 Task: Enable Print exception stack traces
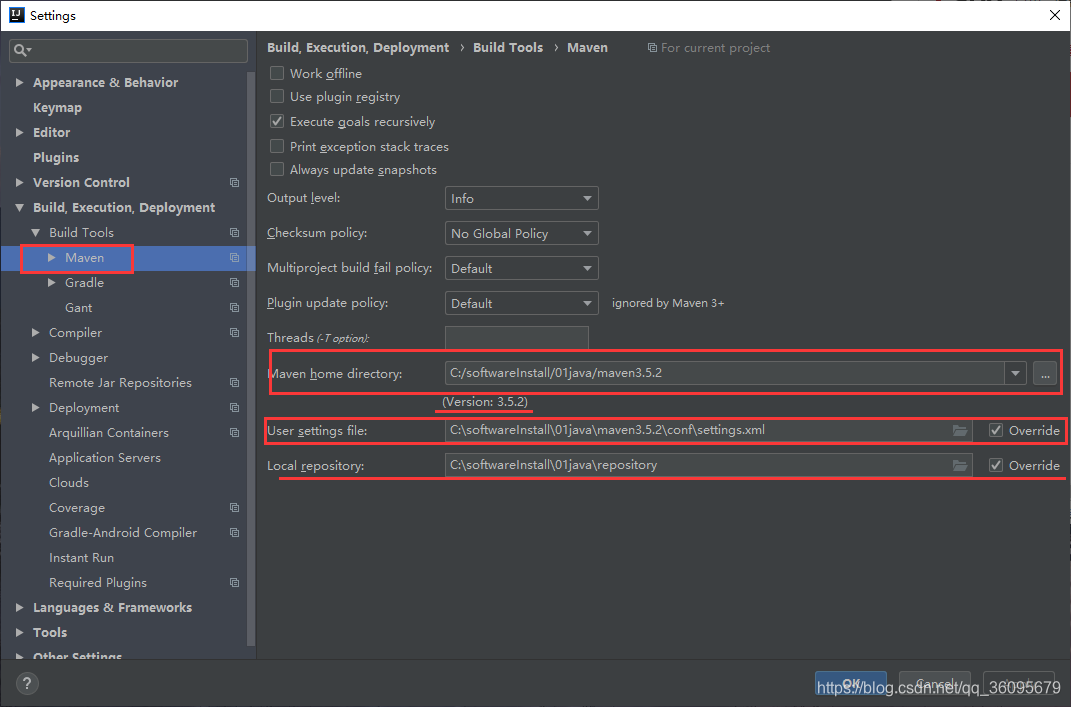pos(277,146)
